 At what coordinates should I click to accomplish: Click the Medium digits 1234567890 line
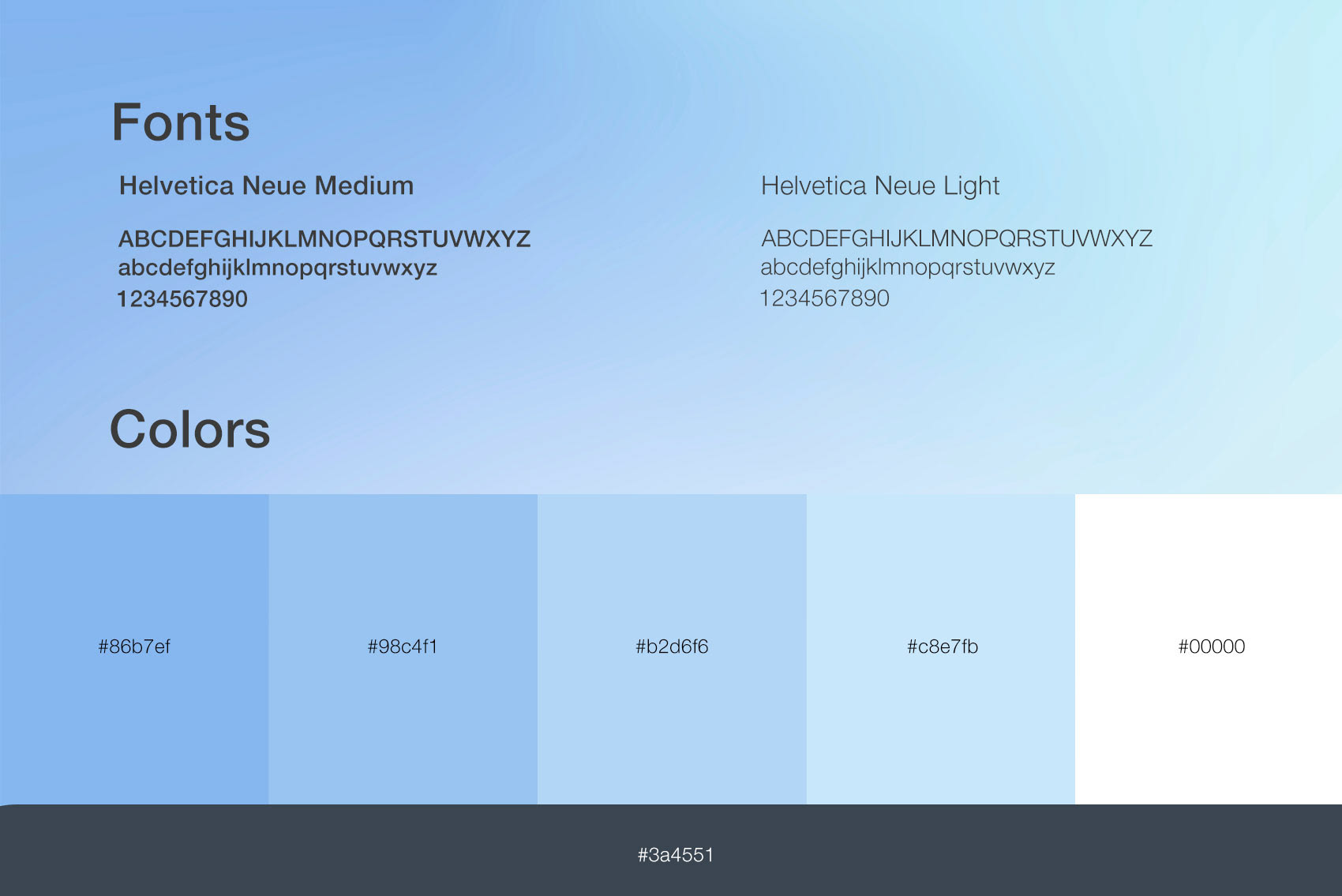coord(182,299)
